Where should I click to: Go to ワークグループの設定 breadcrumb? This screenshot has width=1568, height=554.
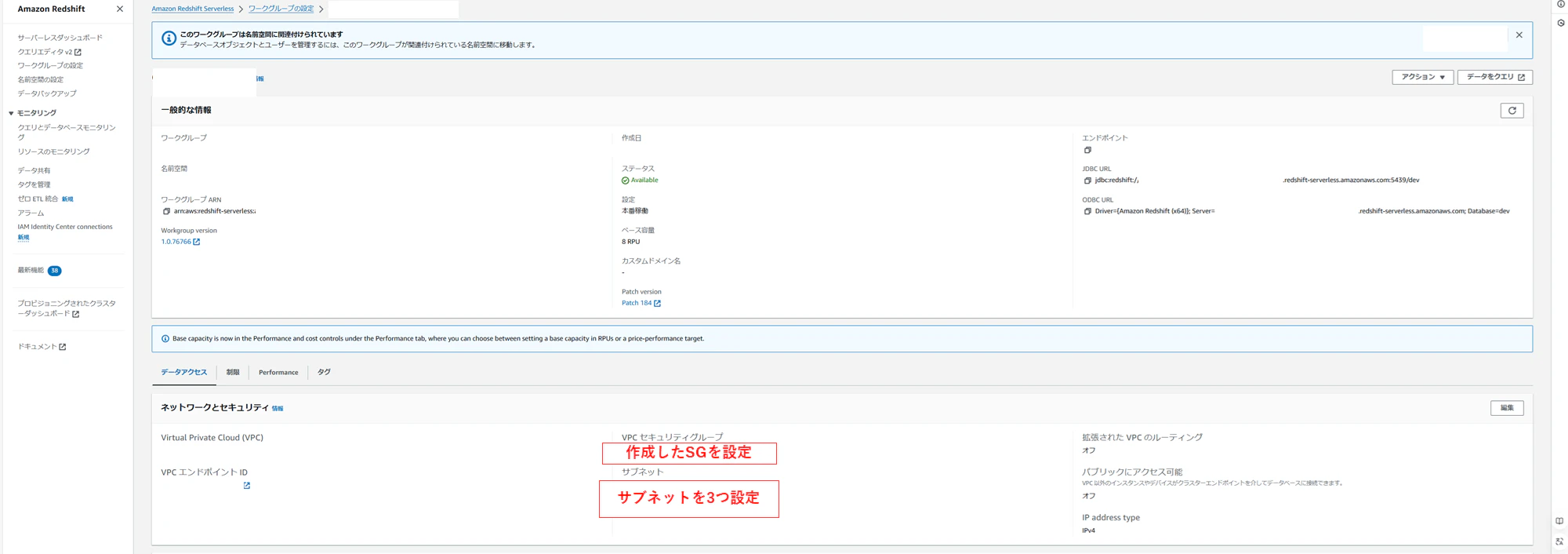point(281,9)
